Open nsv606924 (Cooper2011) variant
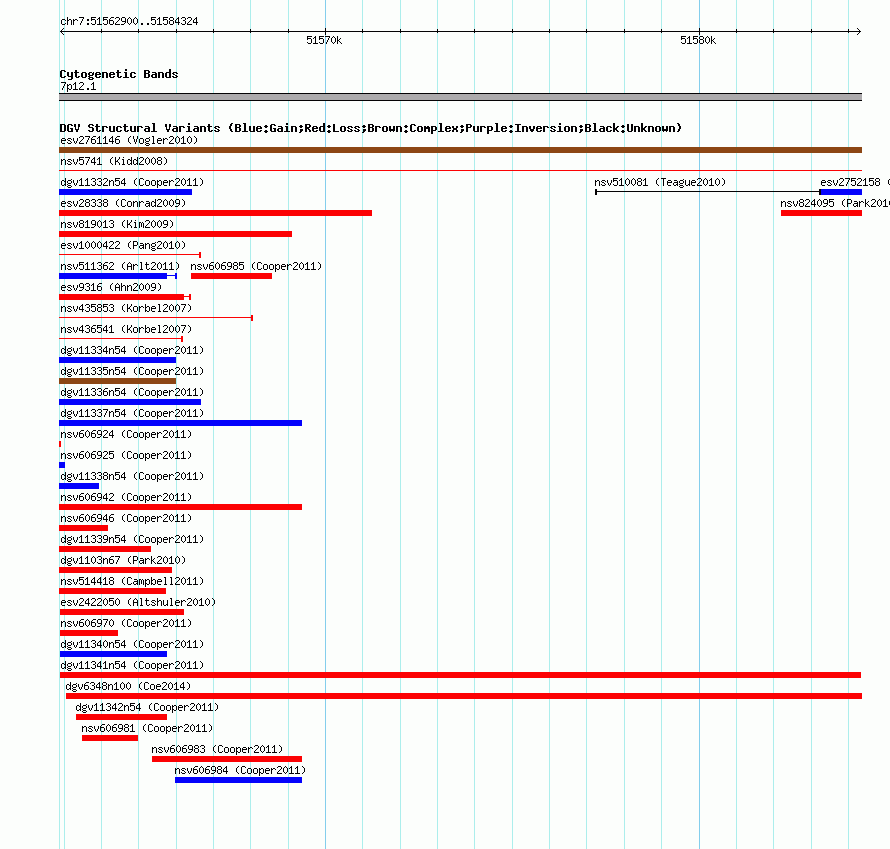The image size is (890, 849). [126, 434]
